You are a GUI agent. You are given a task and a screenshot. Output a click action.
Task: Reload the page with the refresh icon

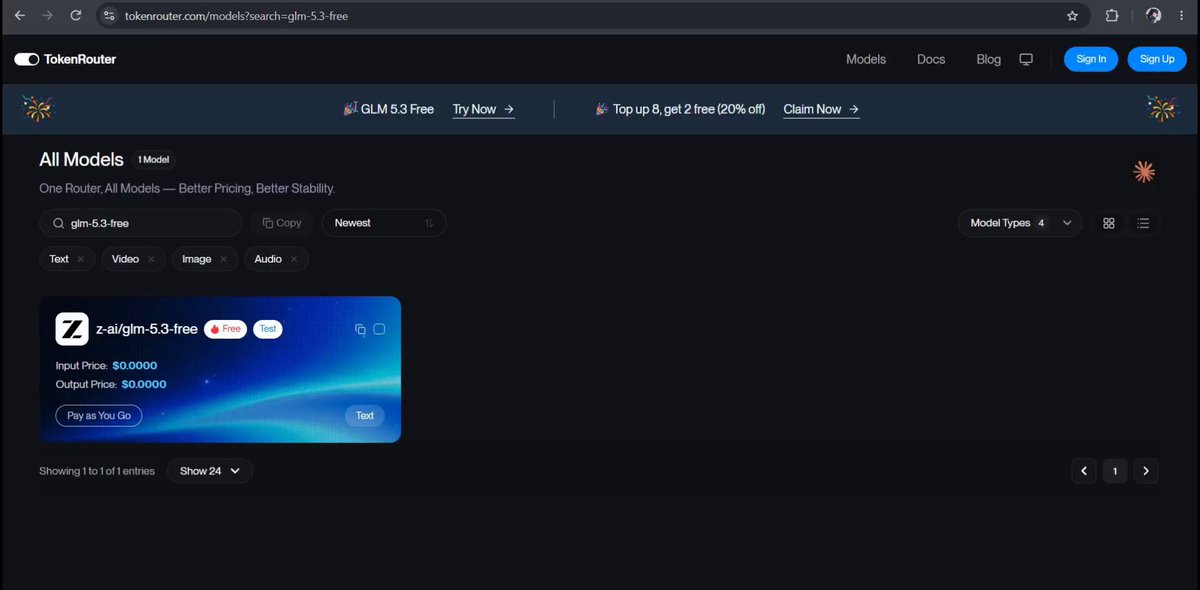click(76, 16)
